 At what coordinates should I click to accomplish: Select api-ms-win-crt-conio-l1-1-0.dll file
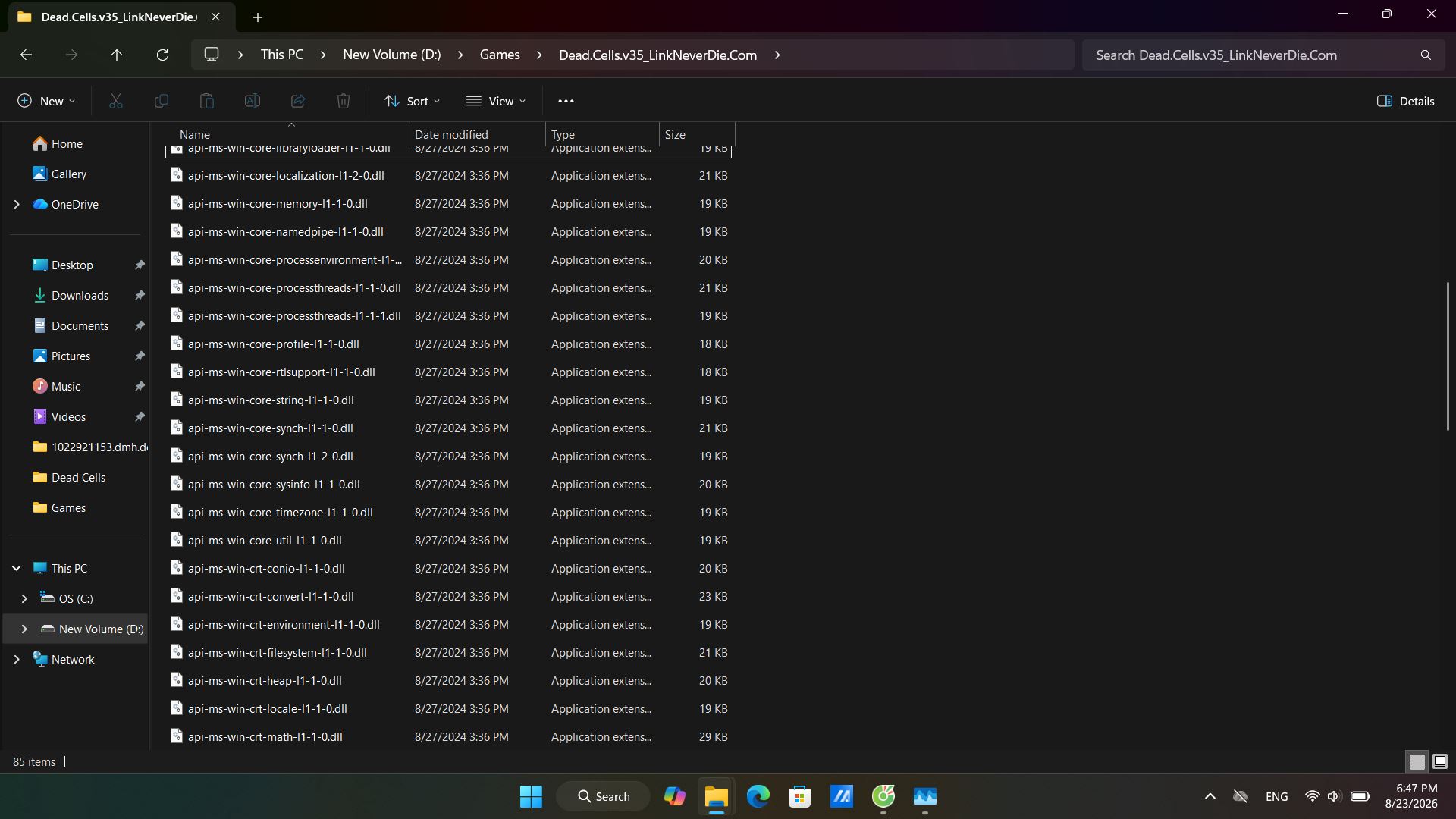[x=448, y=568]
